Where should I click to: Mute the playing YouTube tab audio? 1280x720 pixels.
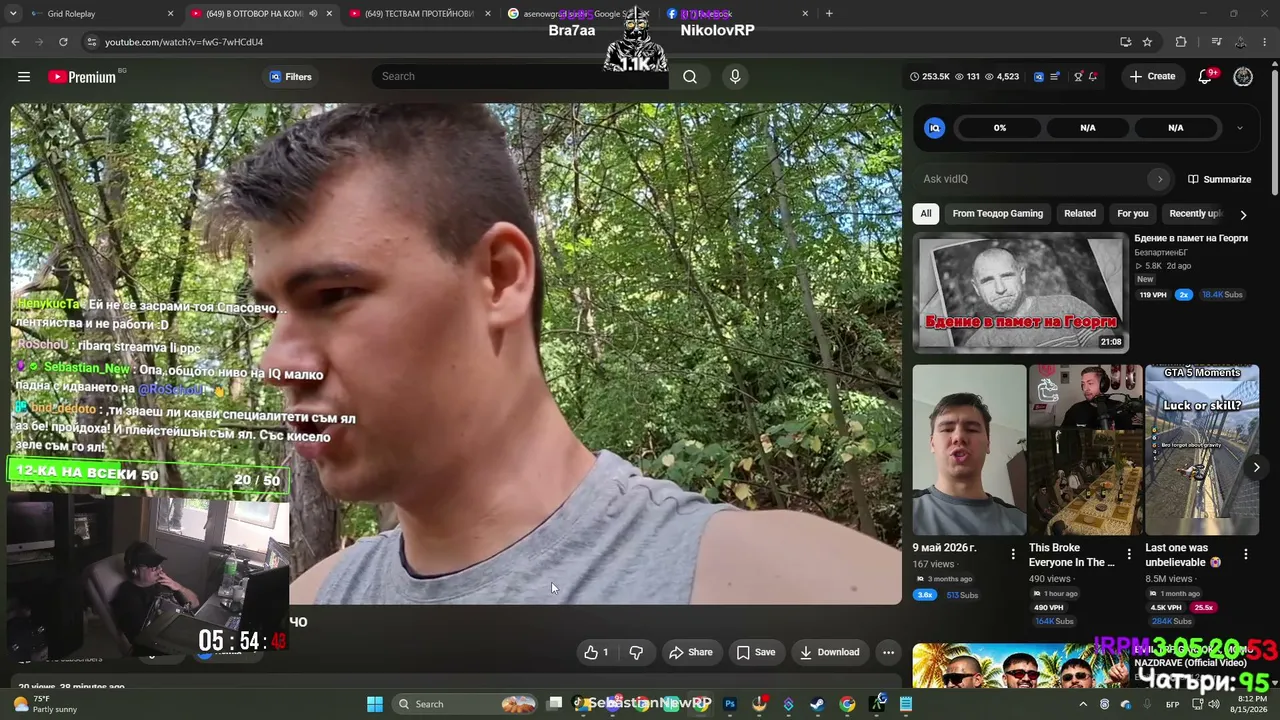coord(313,14)
